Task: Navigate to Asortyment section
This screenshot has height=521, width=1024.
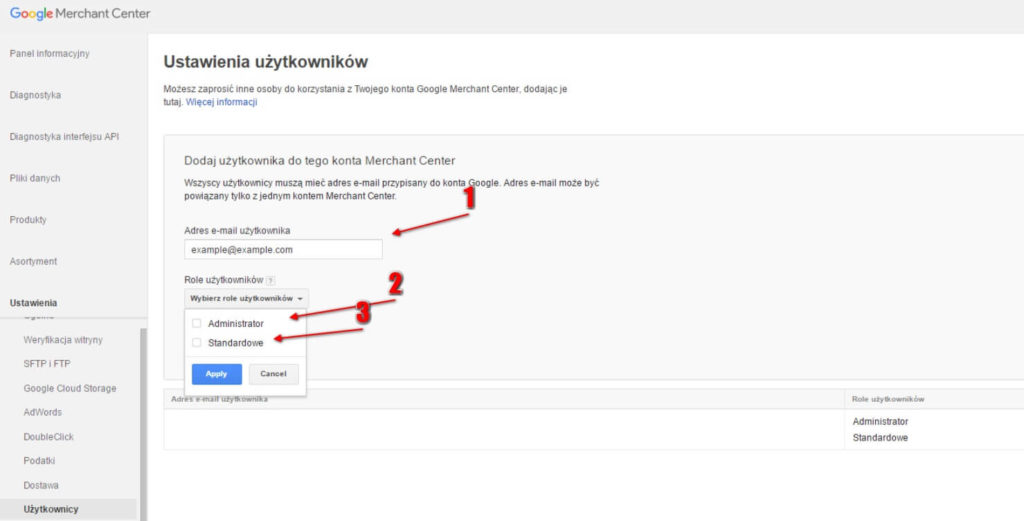Action: pos(33,261)
